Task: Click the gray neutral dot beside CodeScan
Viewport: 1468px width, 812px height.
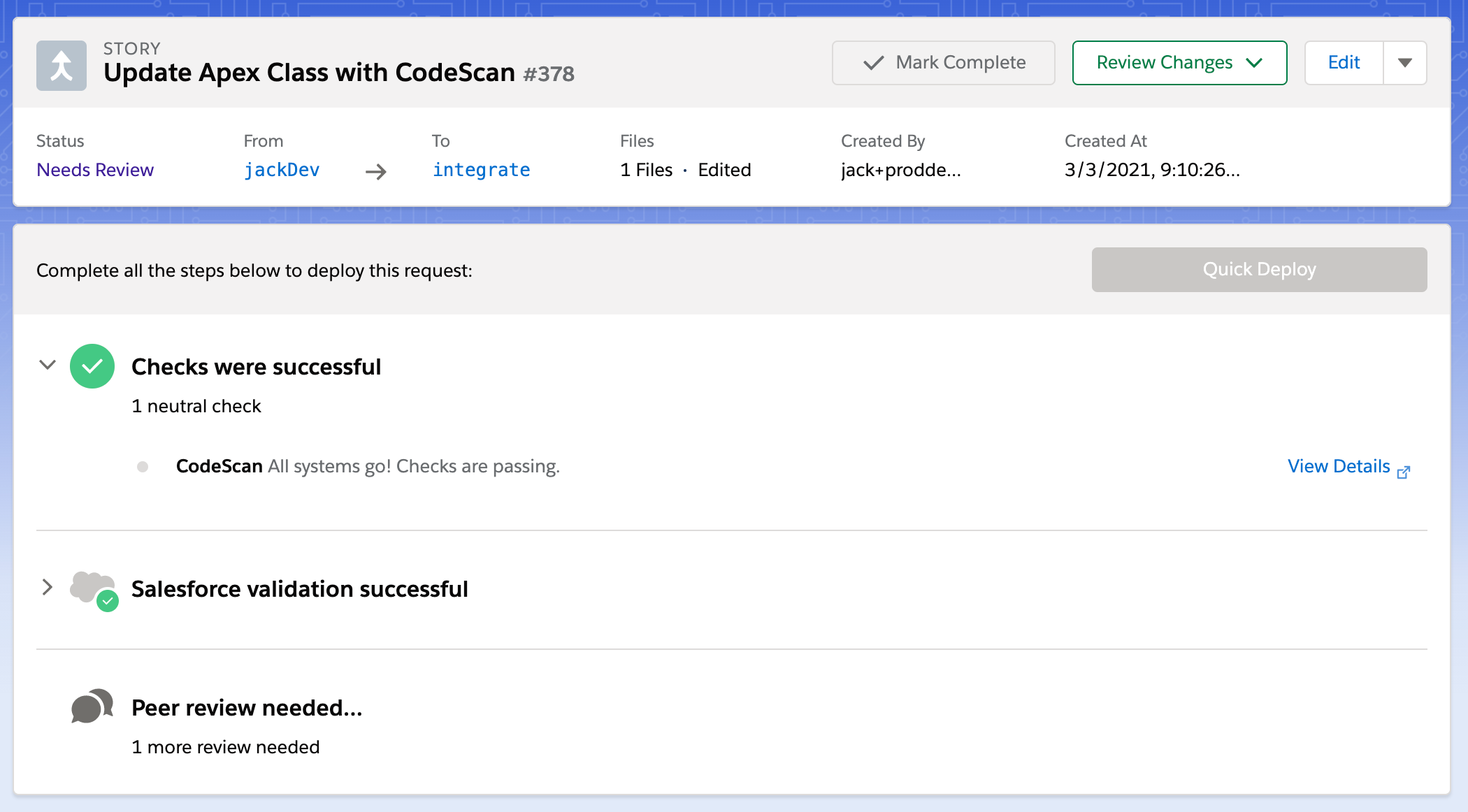Action: tap(143, 466)
